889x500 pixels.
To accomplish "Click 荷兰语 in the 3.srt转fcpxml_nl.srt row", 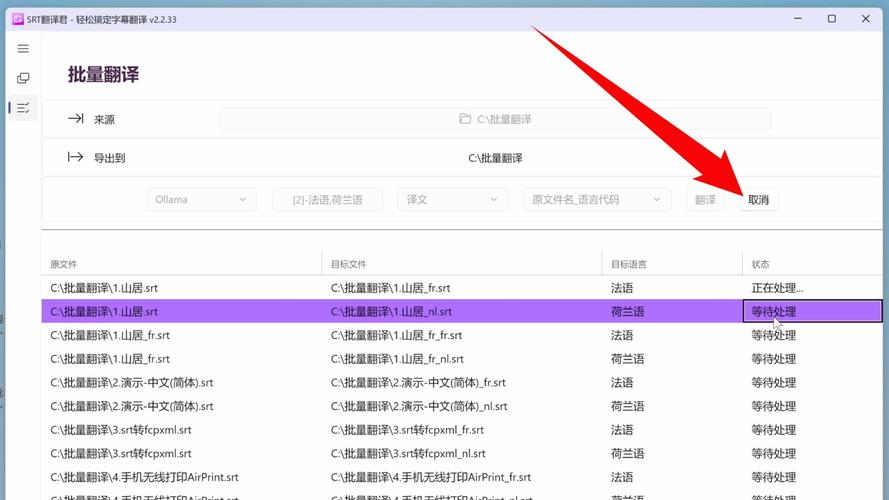I will [x=628, y=454].
